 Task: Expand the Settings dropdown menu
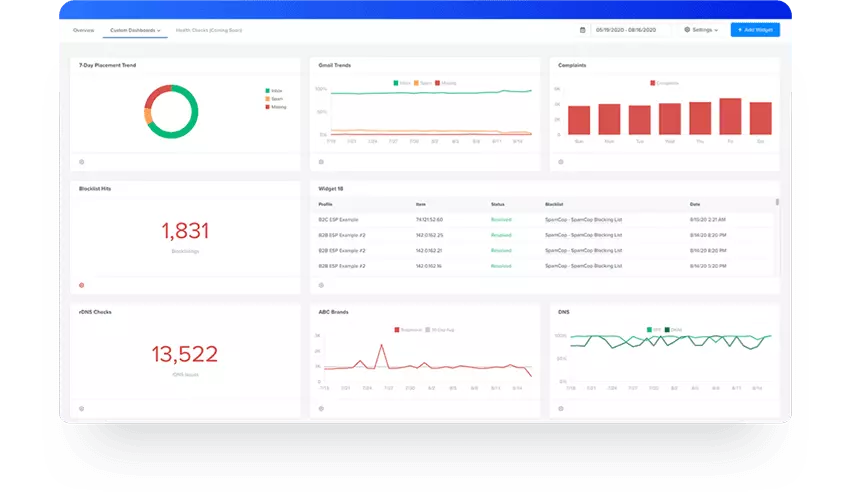click(x=702, y=30)
